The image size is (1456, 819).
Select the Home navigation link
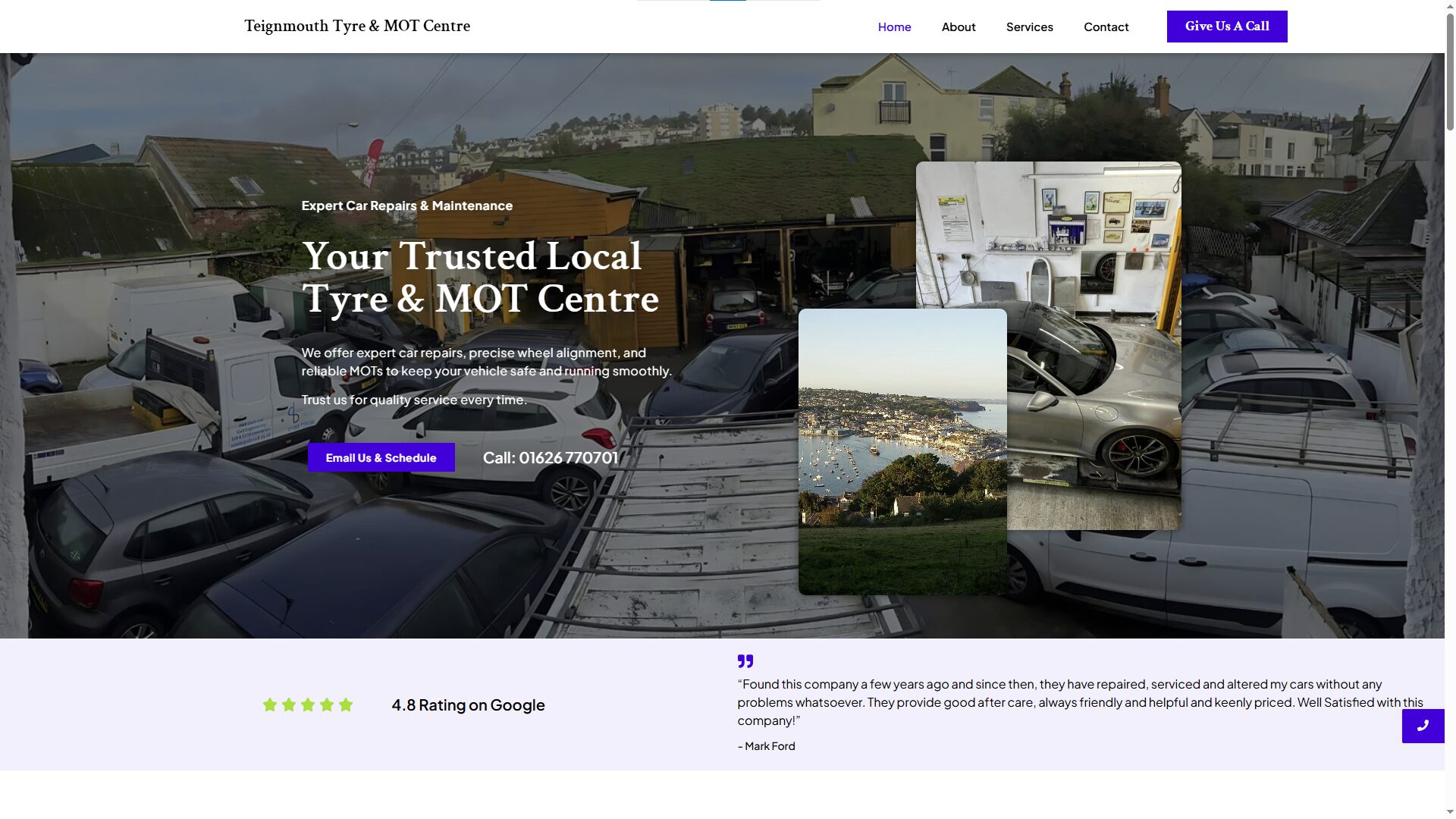tap(894, 27)
